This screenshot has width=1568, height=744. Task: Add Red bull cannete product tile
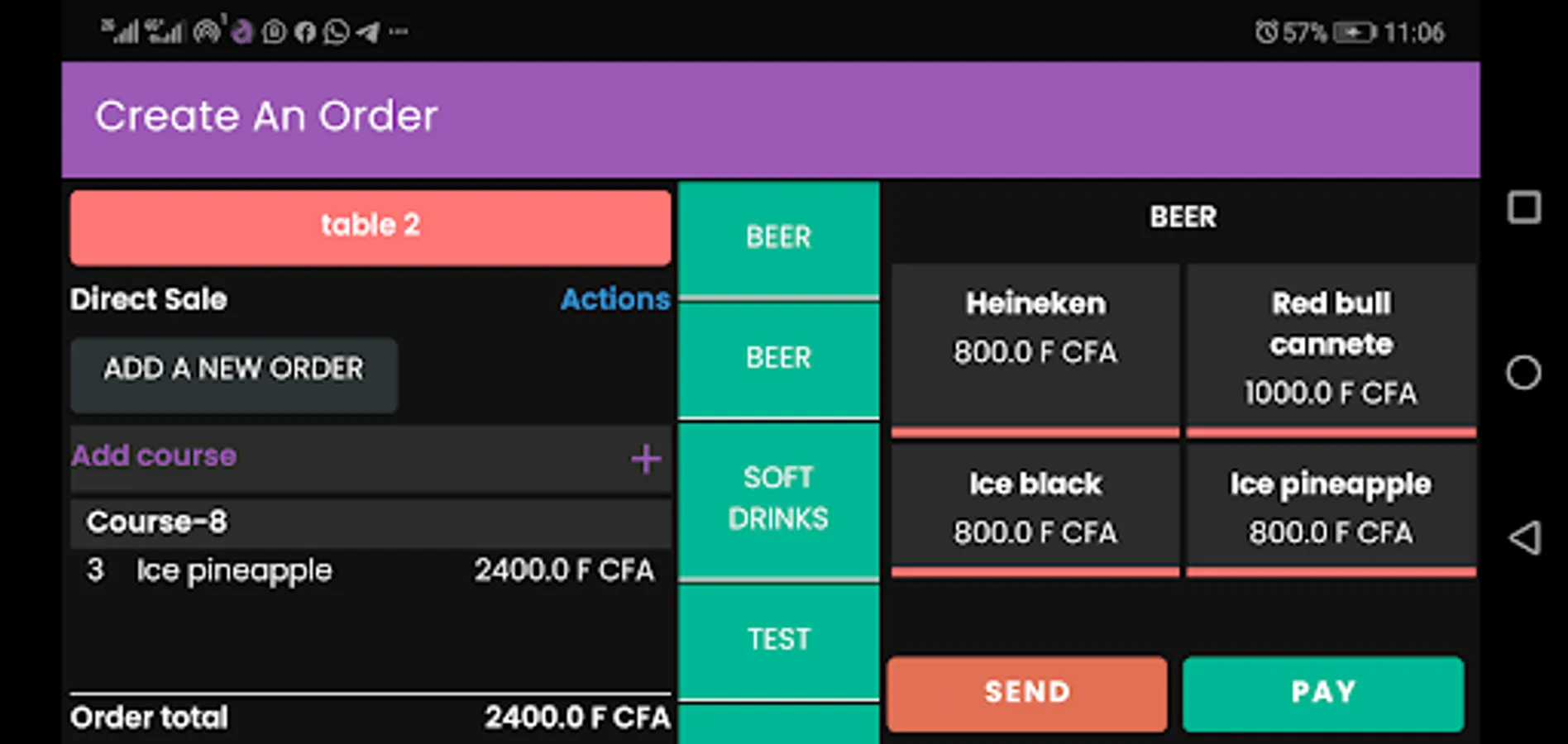1331,347
